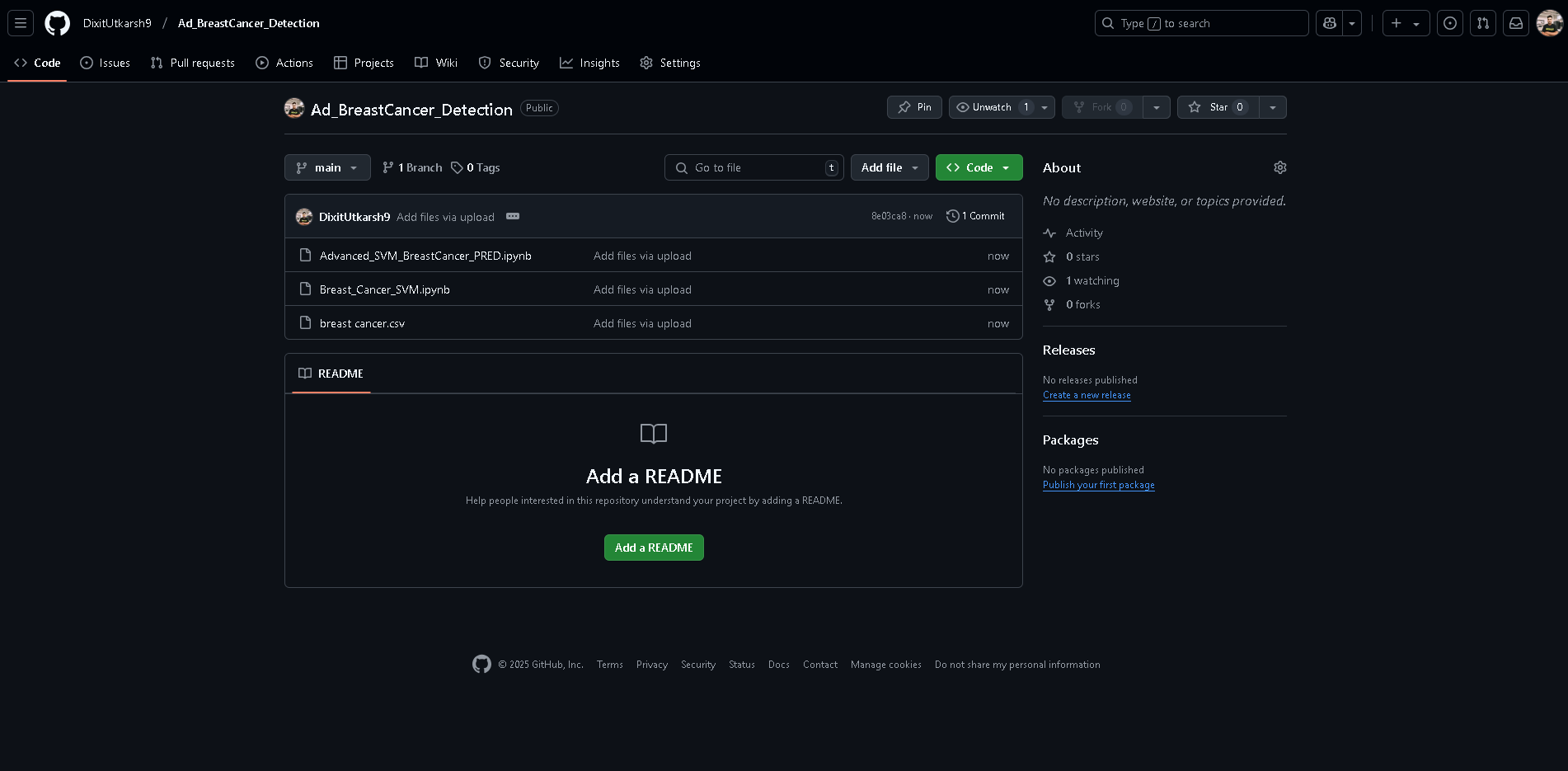Screen dimensions: 1568x771
Task: Switch to the Actions tab
Action: coord(284,63)
